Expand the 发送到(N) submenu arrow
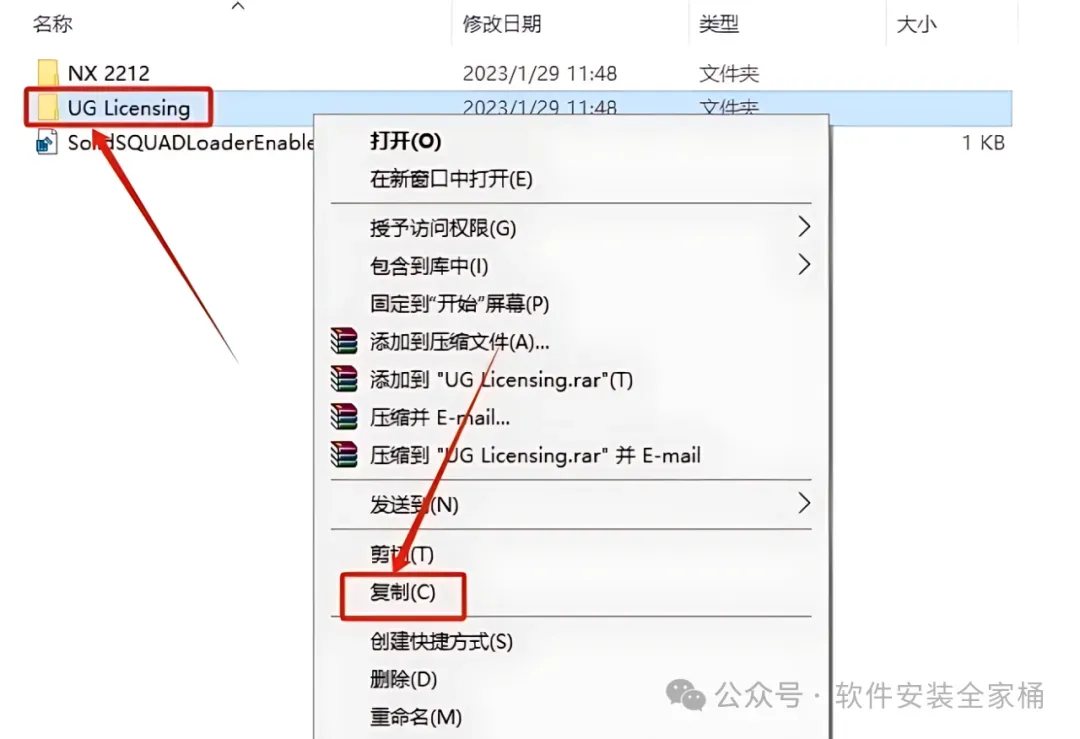This screenshot has width=1080, height=739. point(803,503)
